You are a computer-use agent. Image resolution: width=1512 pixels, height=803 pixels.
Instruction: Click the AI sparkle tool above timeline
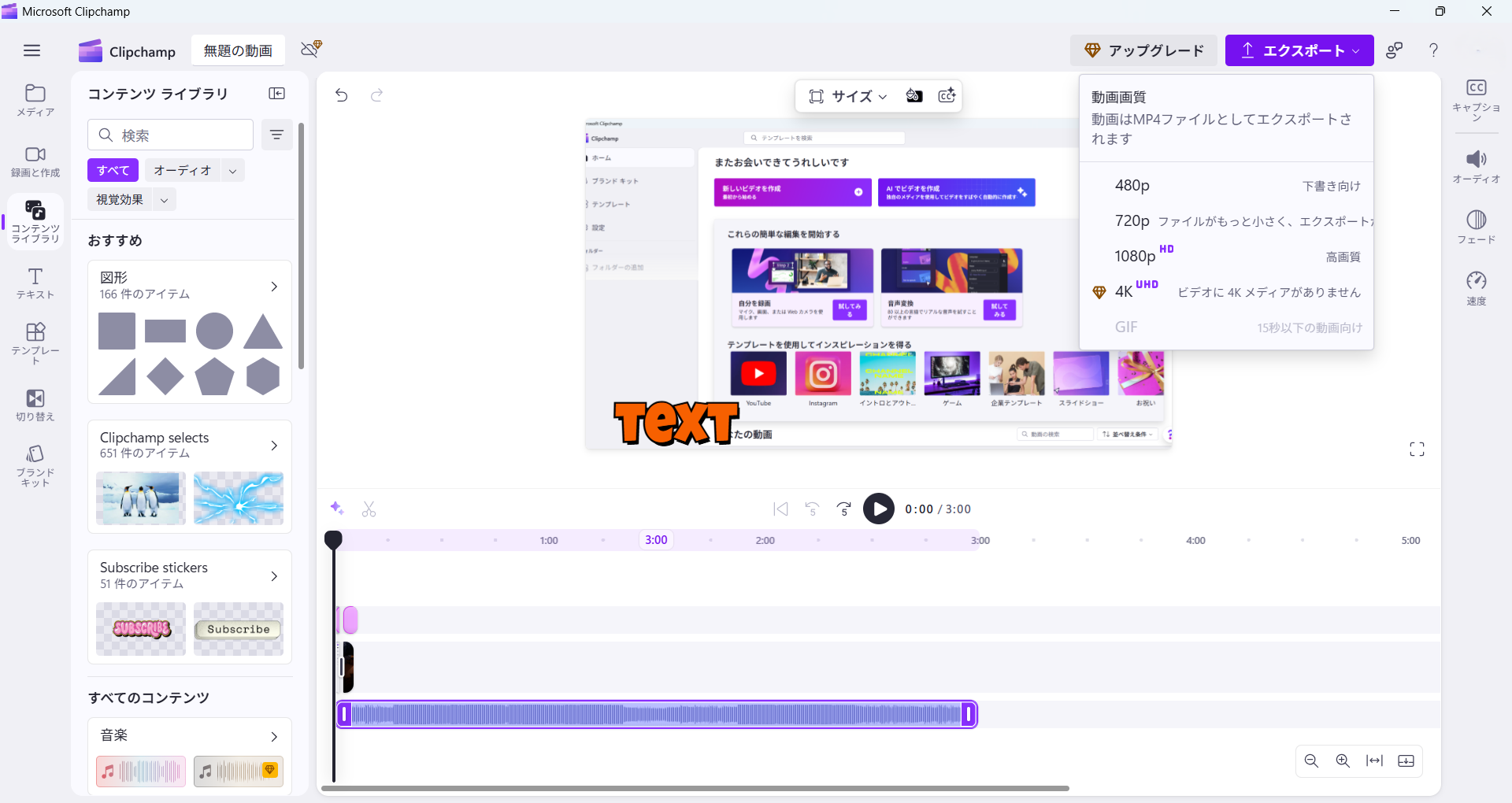coord(337,508)
